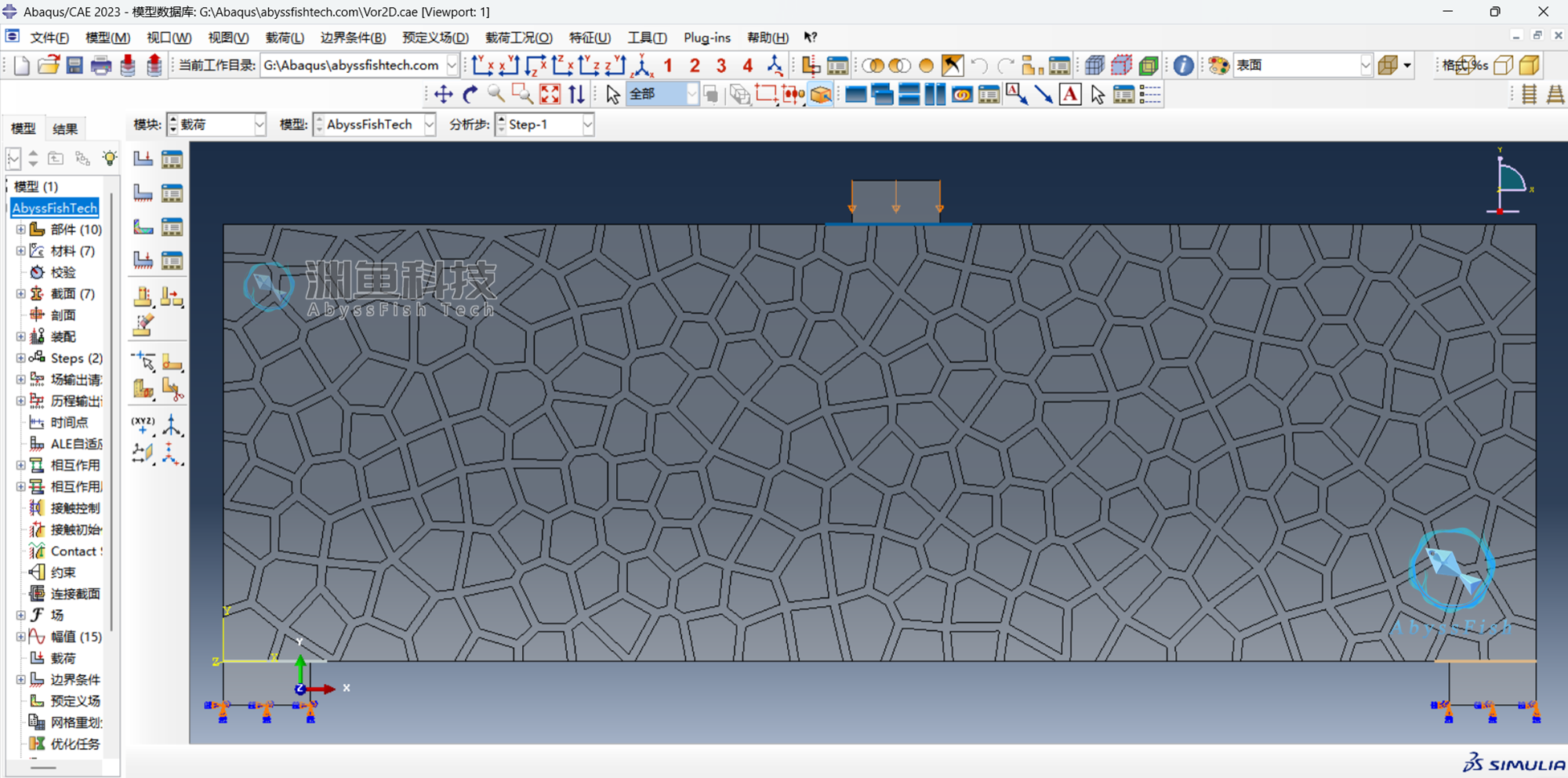Image resolution: width=1568 pixels, height=778 pixels.
Task: Expand the 截面 (7) tree node
Action: (x=20, y=294)
